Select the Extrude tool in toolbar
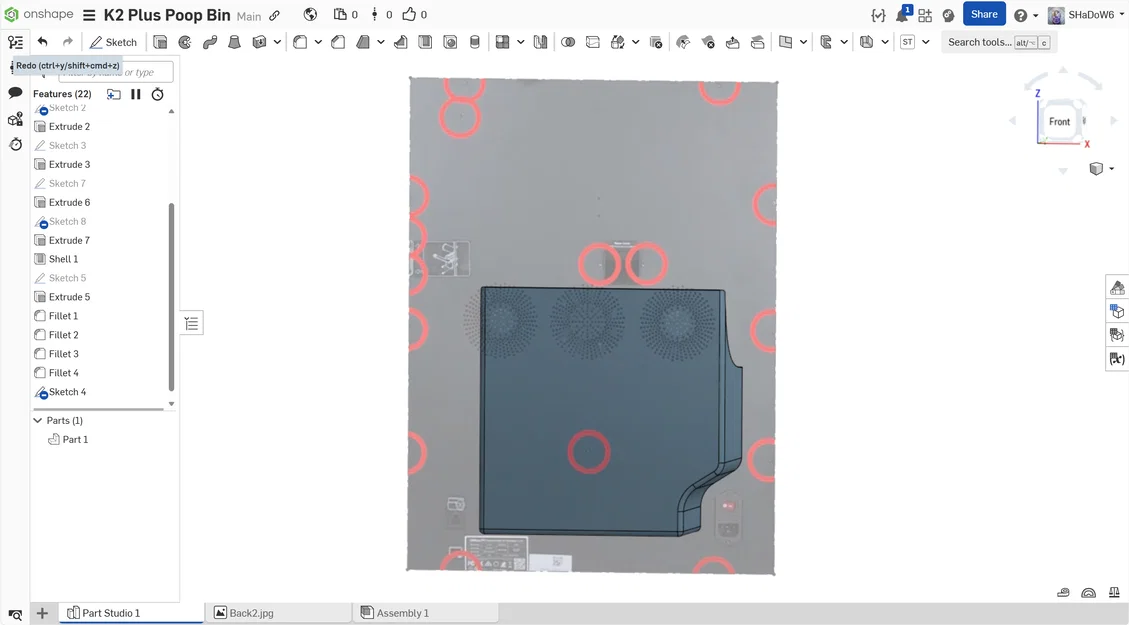1129x625 pixels. (160, 42)
